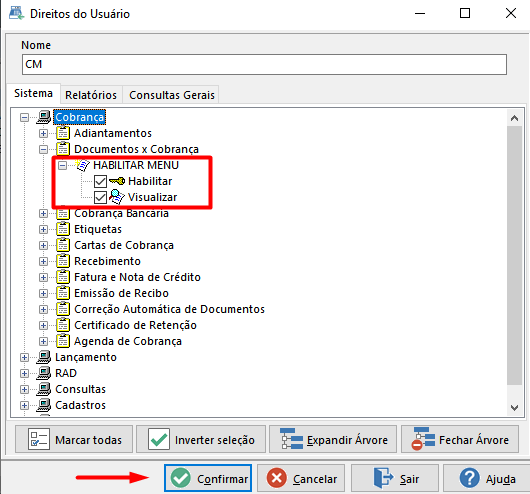Click the Nome input field
This screenshot has height=494, width=530.
coord(264,64)
